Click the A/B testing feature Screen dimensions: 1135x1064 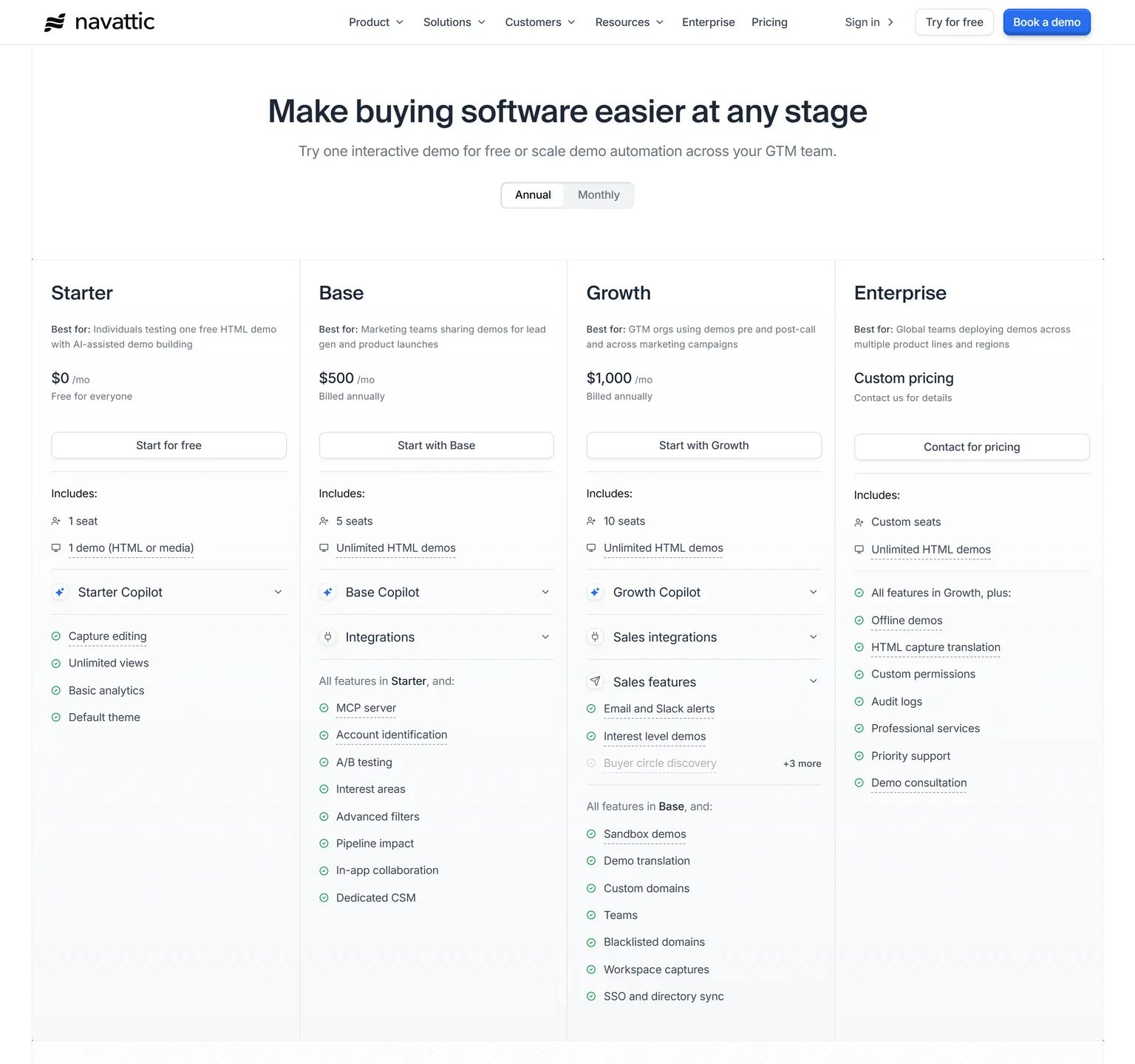click(x=364, y=763)
